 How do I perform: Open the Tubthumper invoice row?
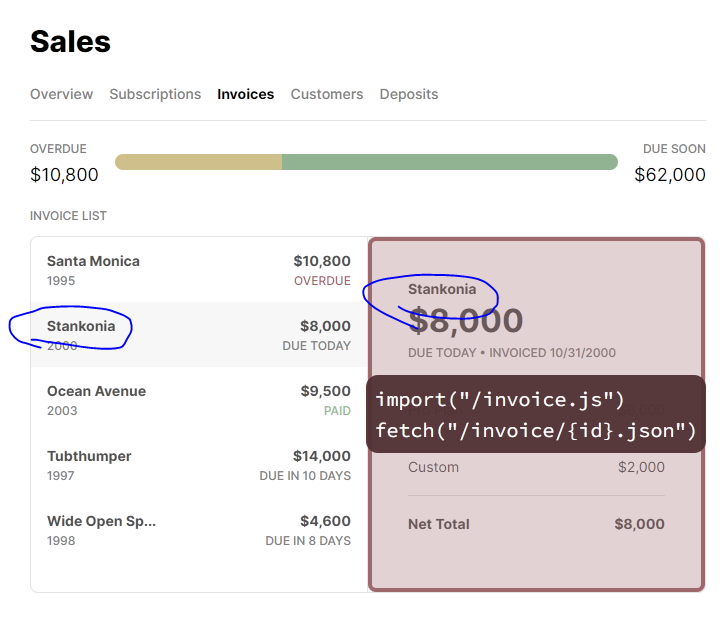pyautogui.click(x=199, y=465)
